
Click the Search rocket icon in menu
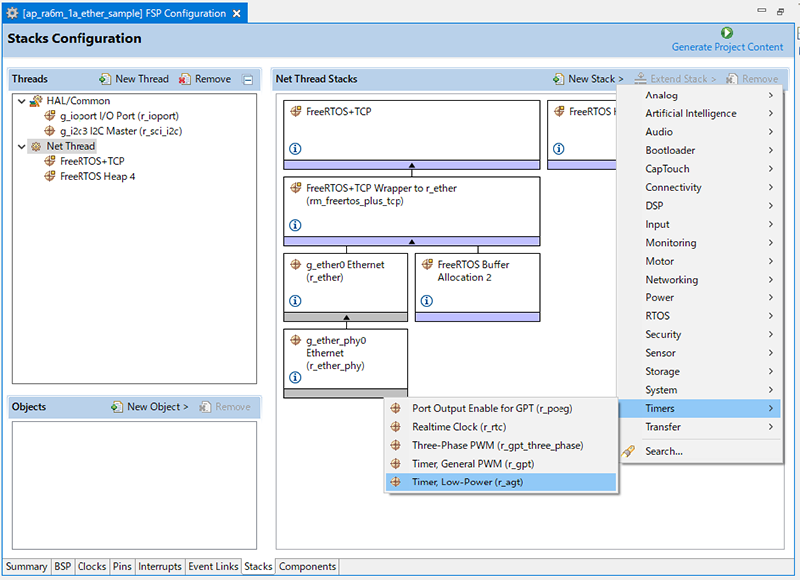pyautogui.click(x=628, y=451)
